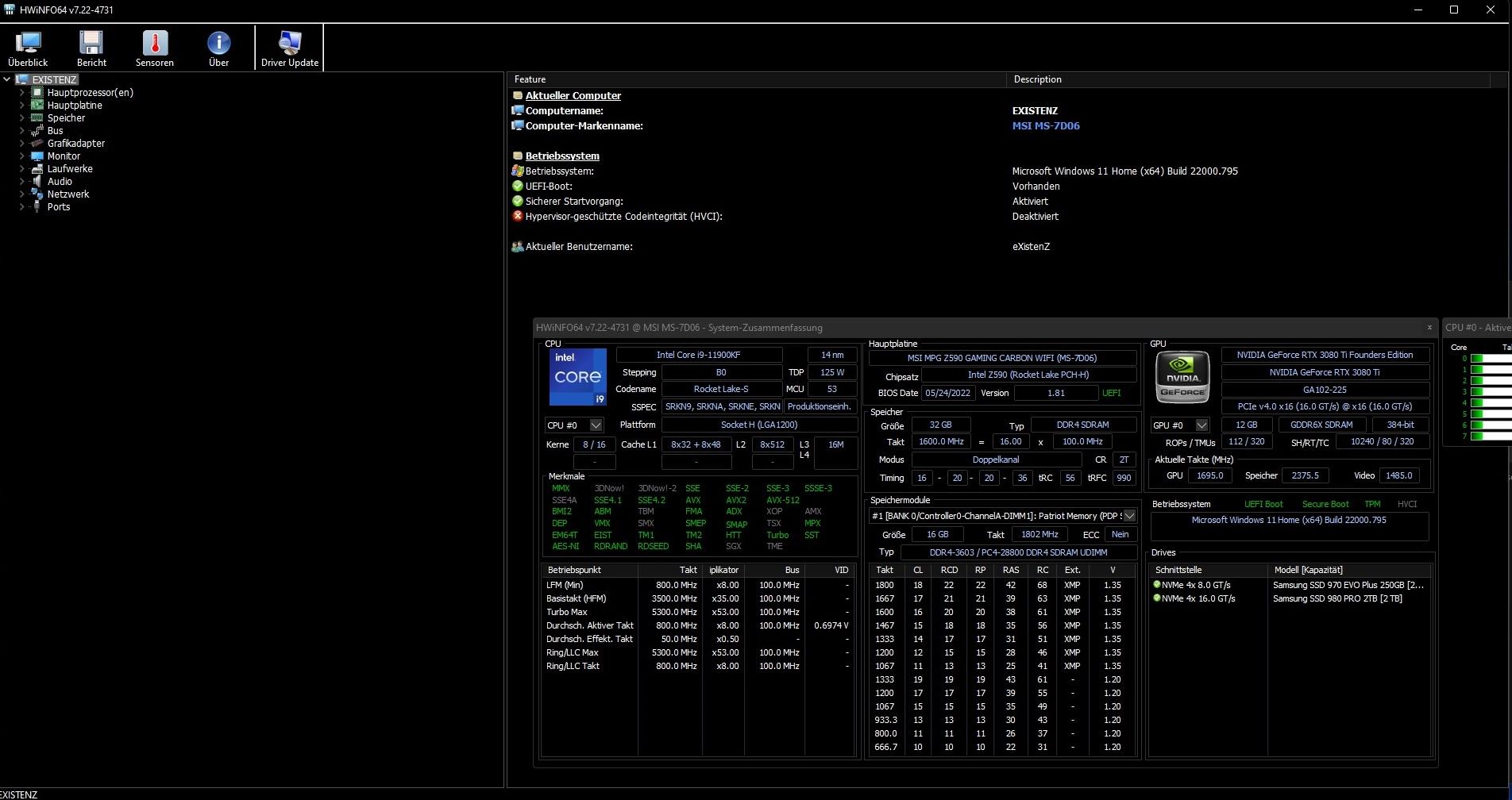The width and height of the screenshot is (1512, 800).
Task: Select the Hauptprozessor(en) tree icon
Action: 37,93
